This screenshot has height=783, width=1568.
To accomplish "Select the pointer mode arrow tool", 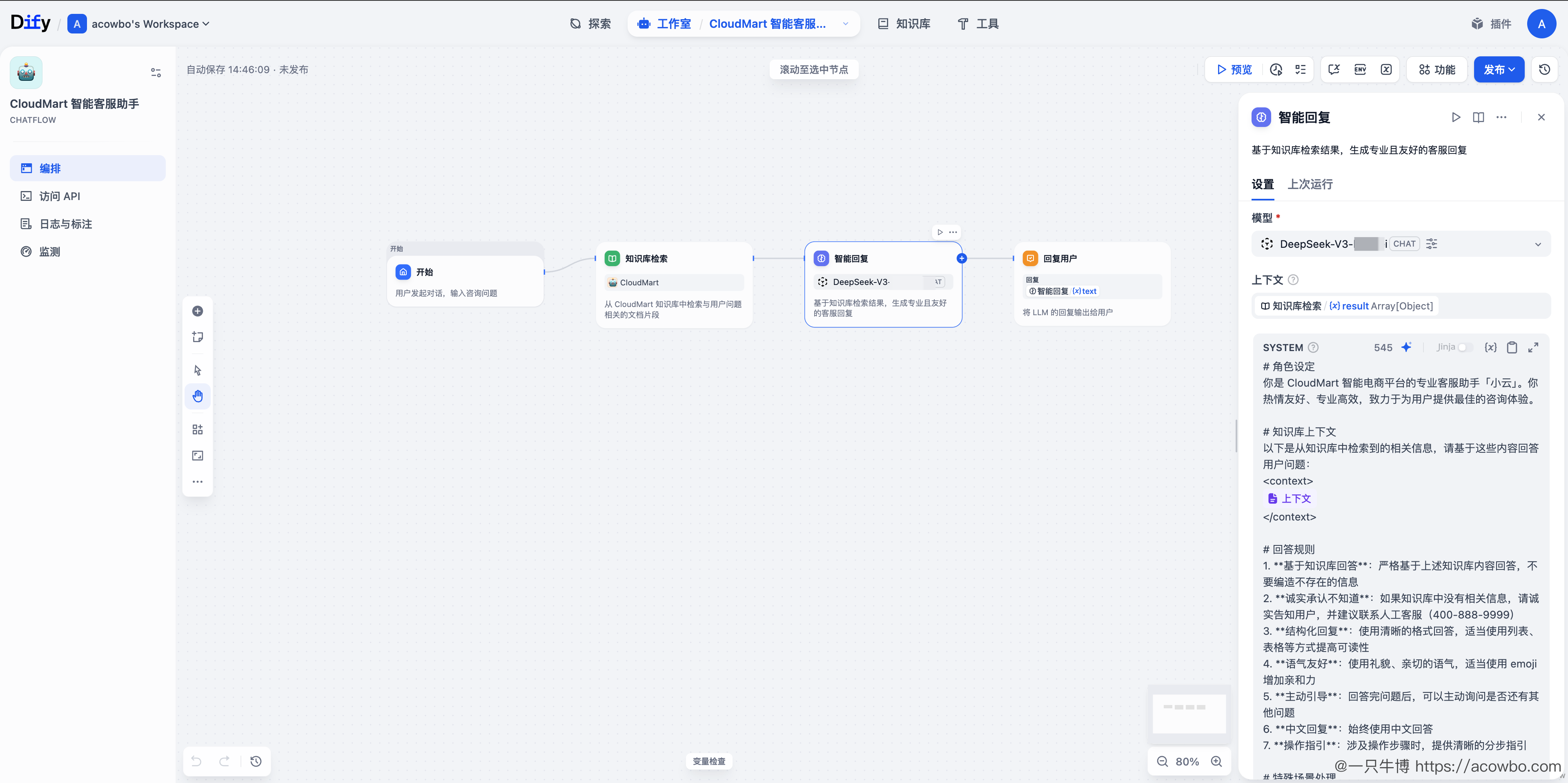I will (197, 370).
